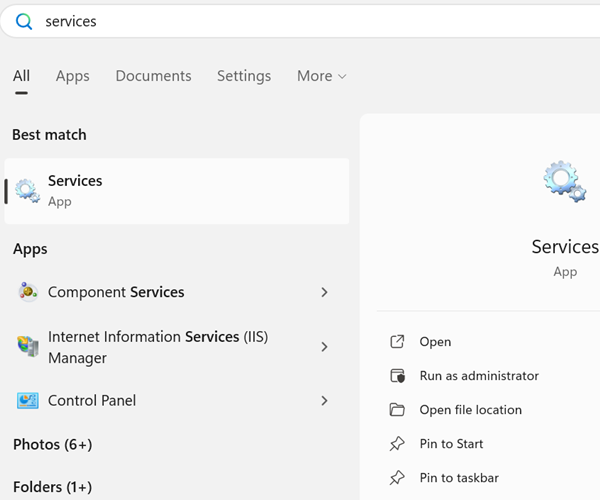
Task: Click the Component Services app icon
Action: tap(28, 292)
